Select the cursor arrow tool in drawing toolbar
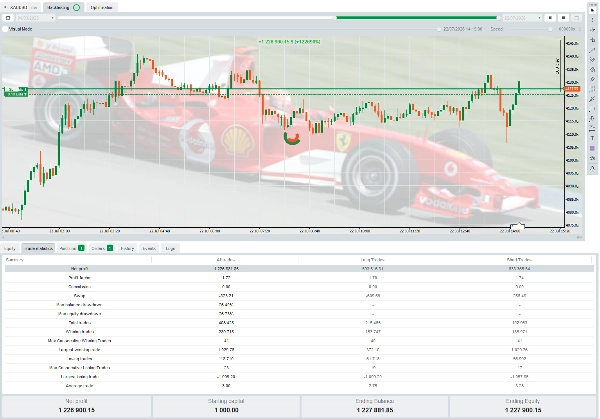The image size is (600, 419). click(x=592, y=10)
